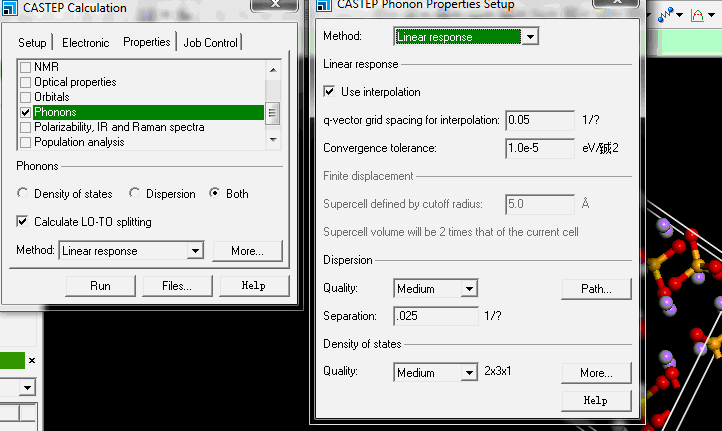722x431 pixels.
Task: Click the arc measurement toolbar icon
Action: [698, 16]
